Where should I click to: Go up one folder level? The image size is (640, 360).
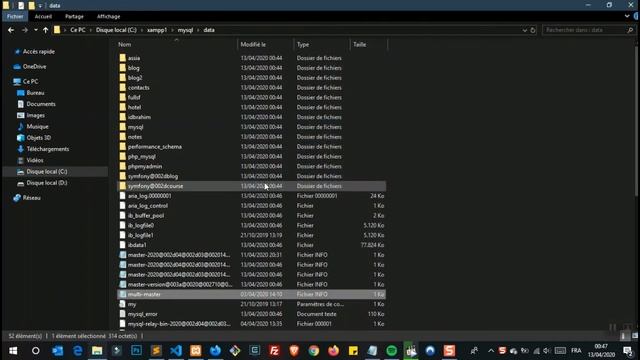pyautogui.click(x=45, y=30)
